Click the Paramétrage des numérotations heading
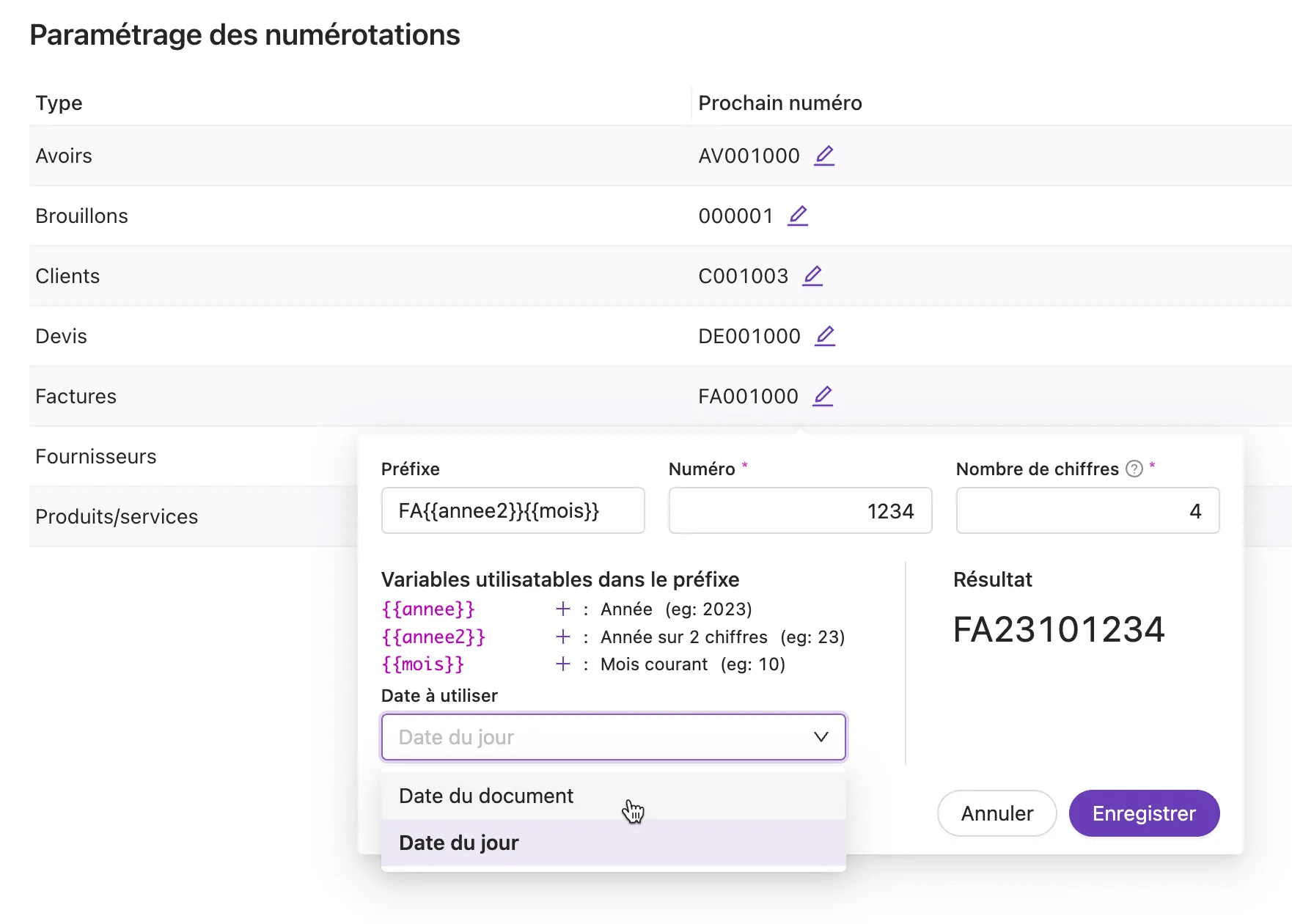 (x=245, y=35)
